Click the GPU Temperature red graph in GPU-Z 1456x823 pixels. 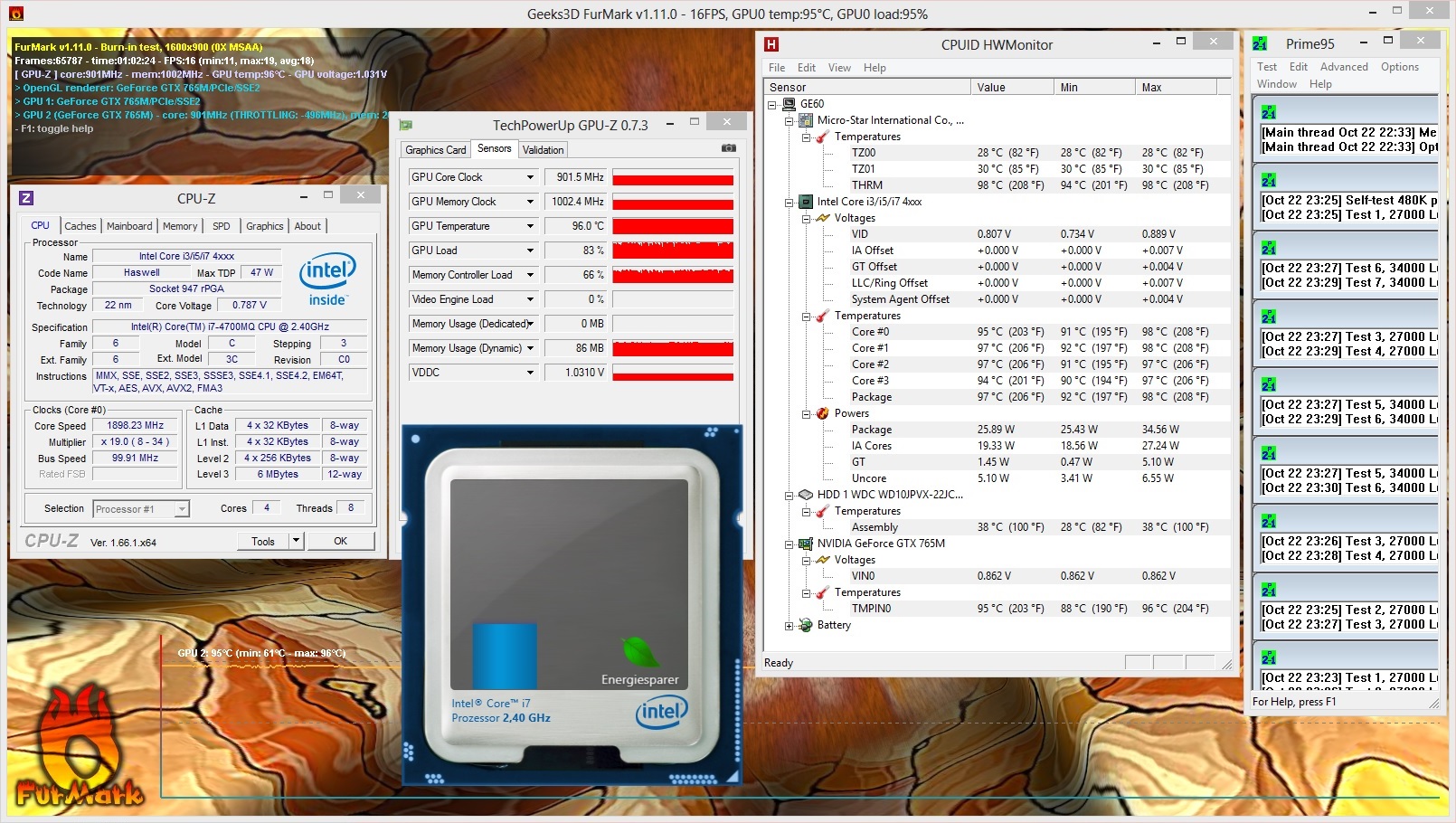(673, 226)
